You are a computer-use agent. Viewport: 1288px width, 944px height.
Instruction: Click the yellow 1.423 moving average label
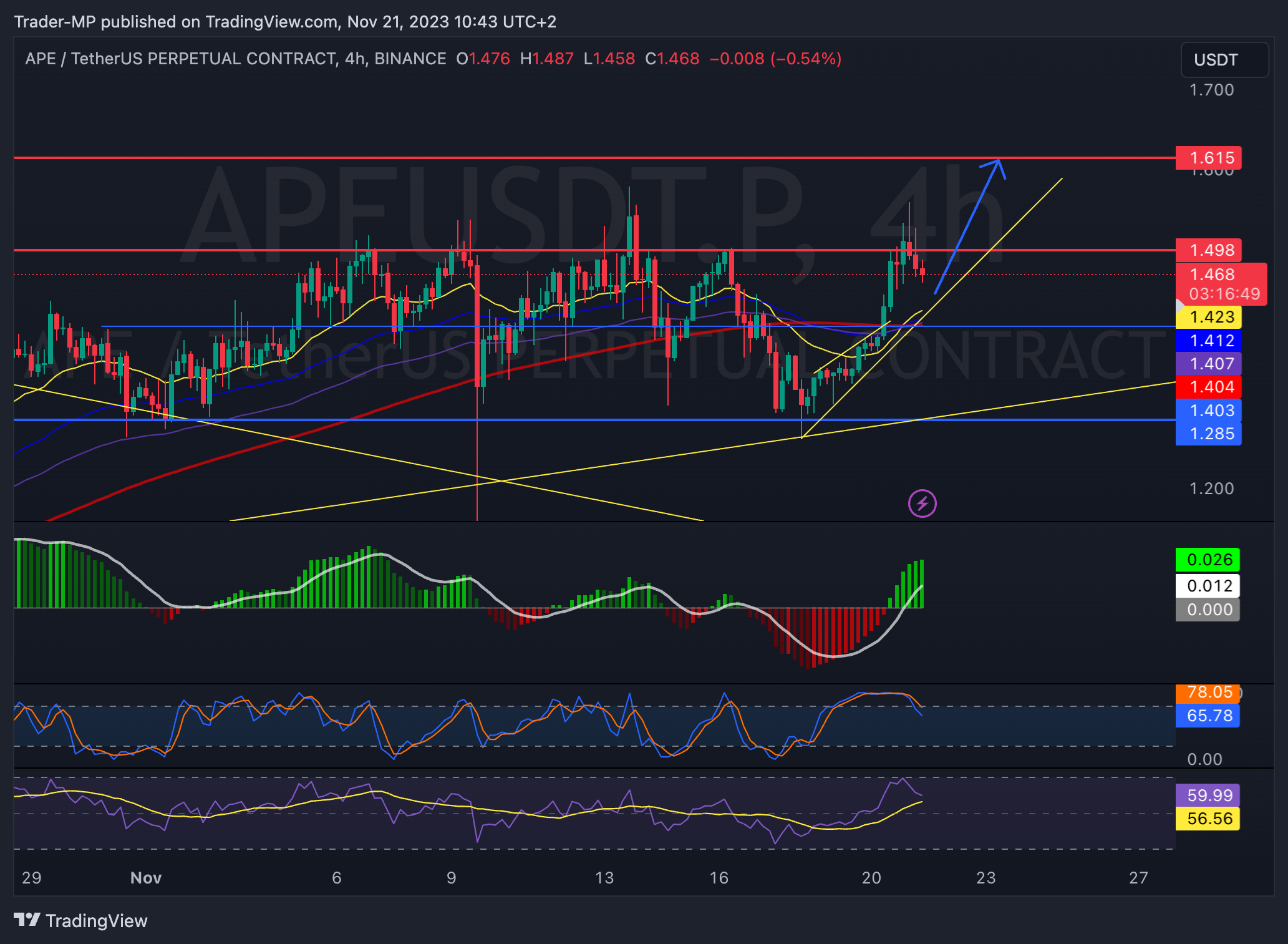tap(1208, 317)
